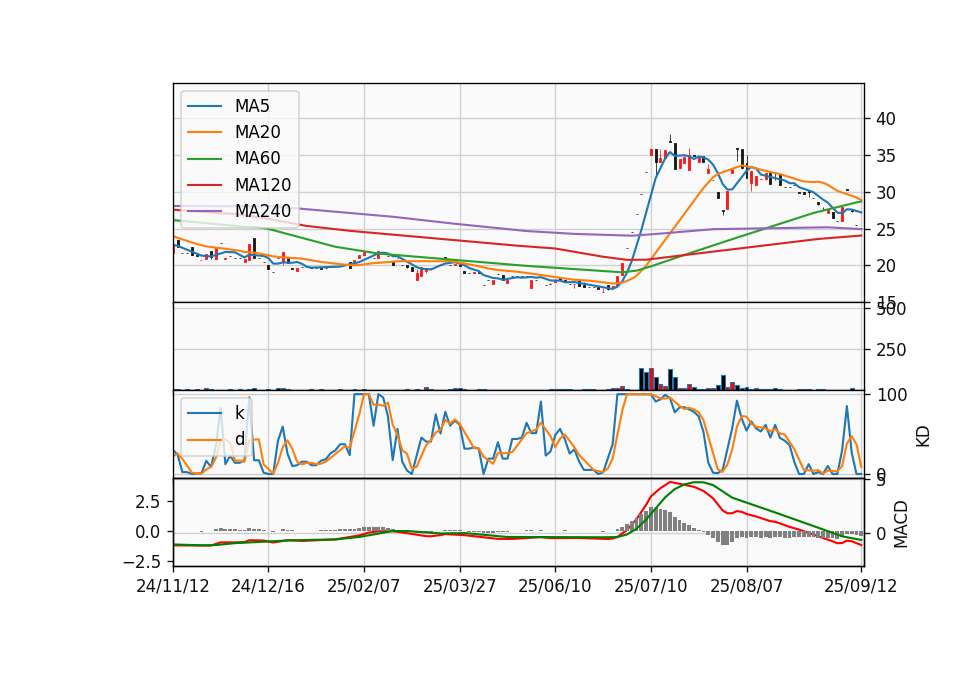
Task: Click the 25/03/27 date axis label
Action: (x=459, y=586)
